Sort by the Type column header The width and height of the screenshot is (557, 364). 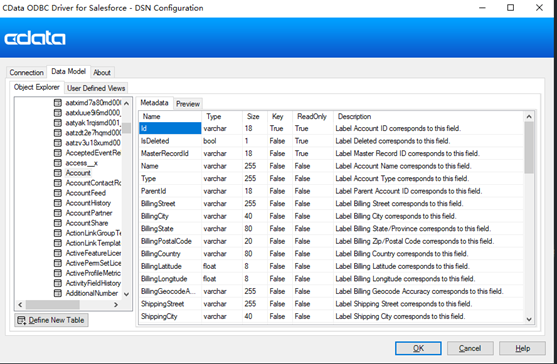(222, 116)
